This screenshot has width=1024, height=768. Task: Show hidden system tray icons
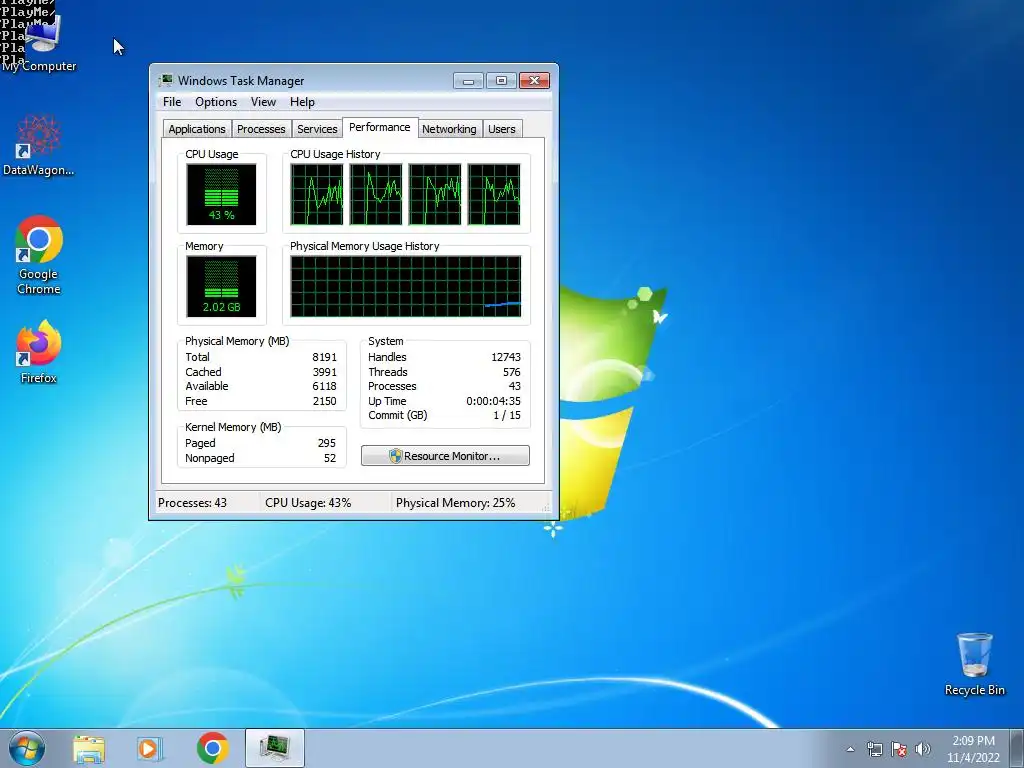pyautogui.click(x=850, y=749)
